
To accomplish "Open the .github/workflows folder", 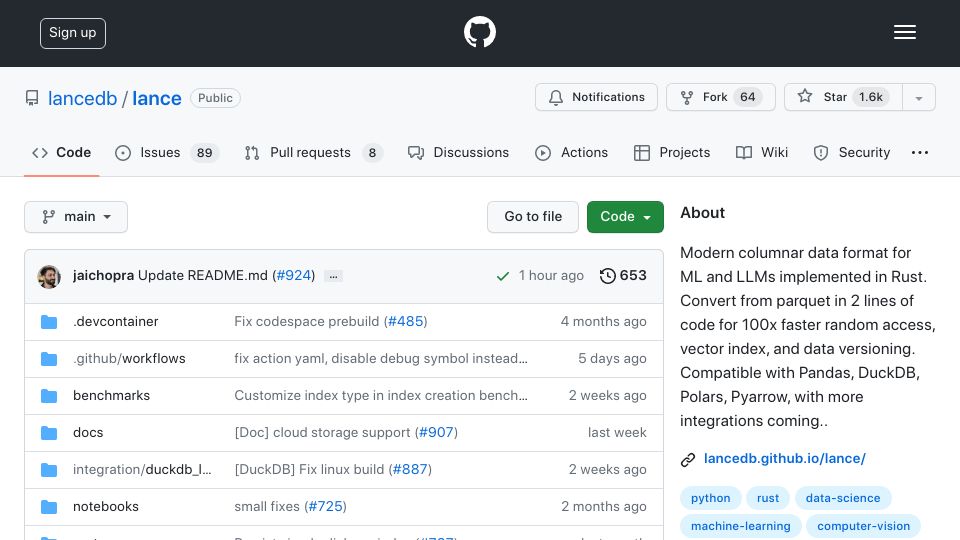I will [x=129, y=358].
